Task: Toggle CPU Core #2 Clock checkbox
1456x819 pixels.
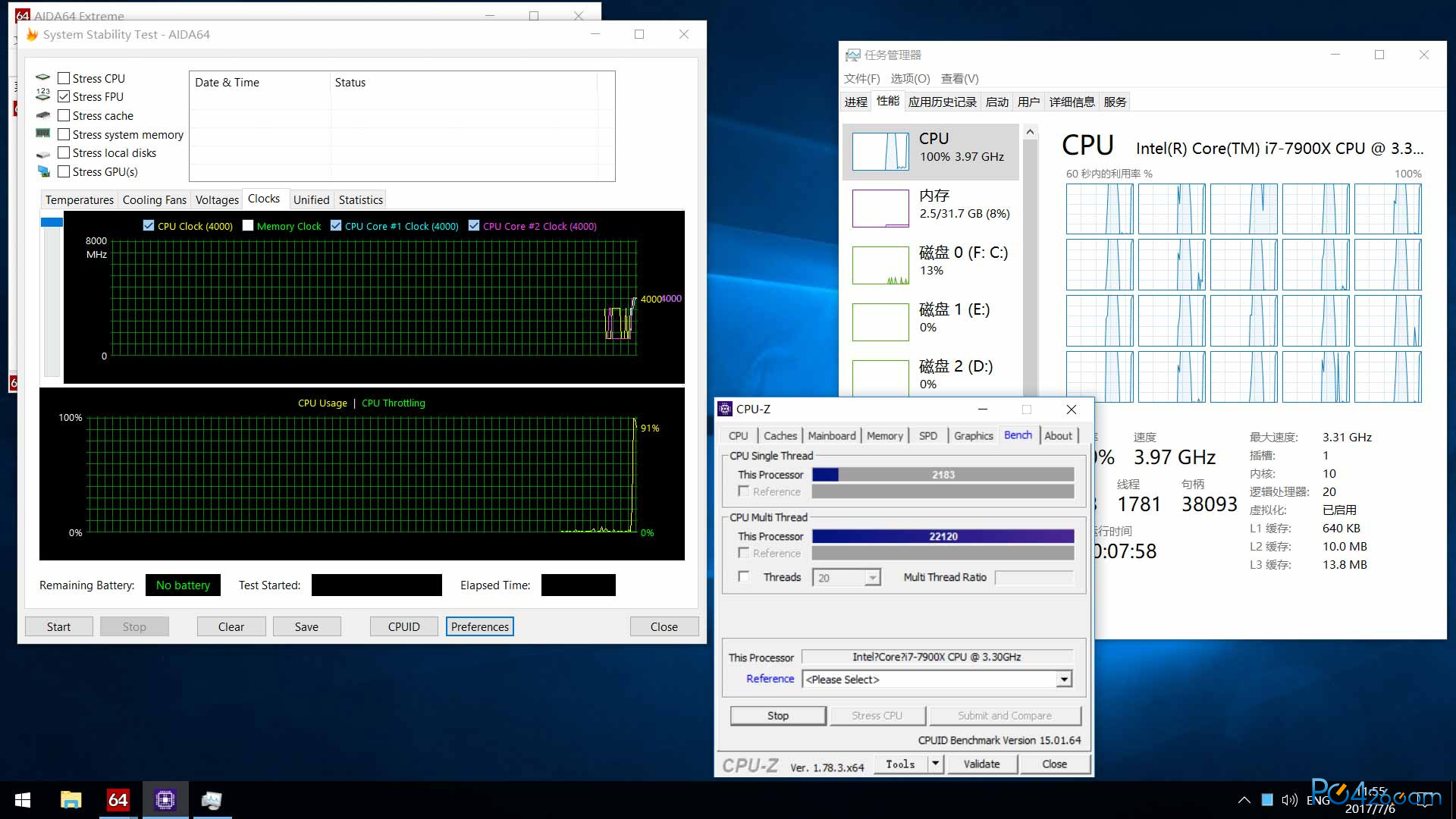Action: (x=474, y=225)
